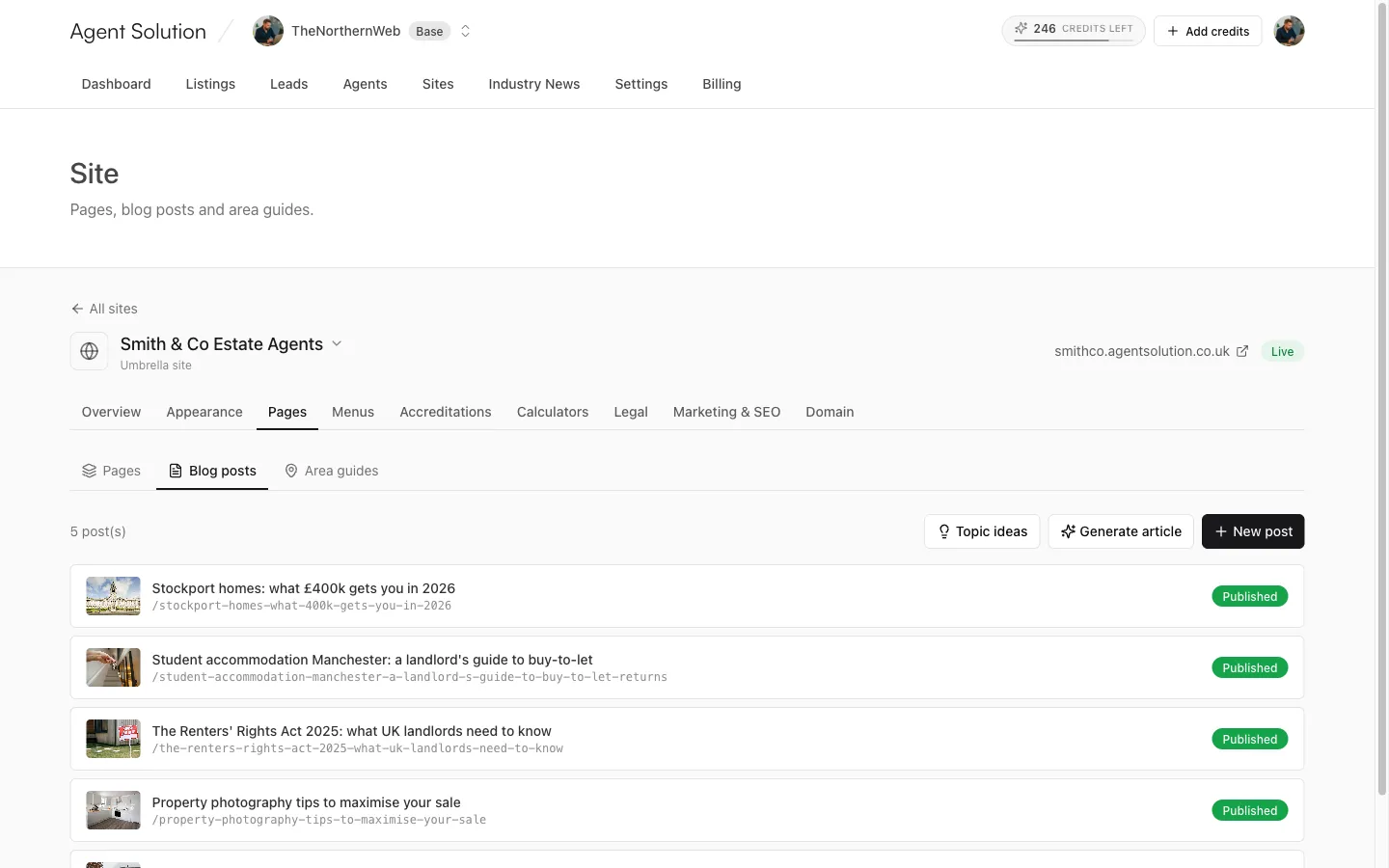Image resolution: width=1389 pixels, height=868 pixels.
Task: Click Published badge on Student accommodation post
Action: point(1250,667)
